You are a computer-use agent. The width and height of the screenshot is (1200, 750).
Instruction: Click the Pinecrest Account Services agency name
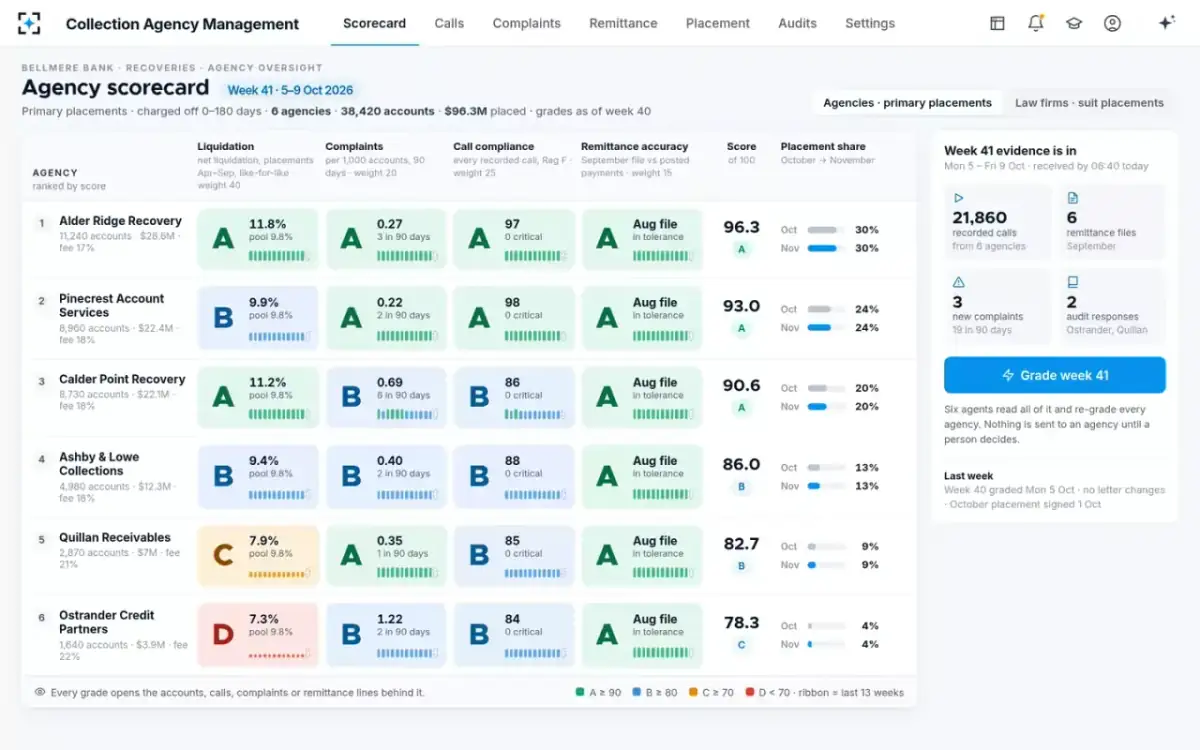112,305
